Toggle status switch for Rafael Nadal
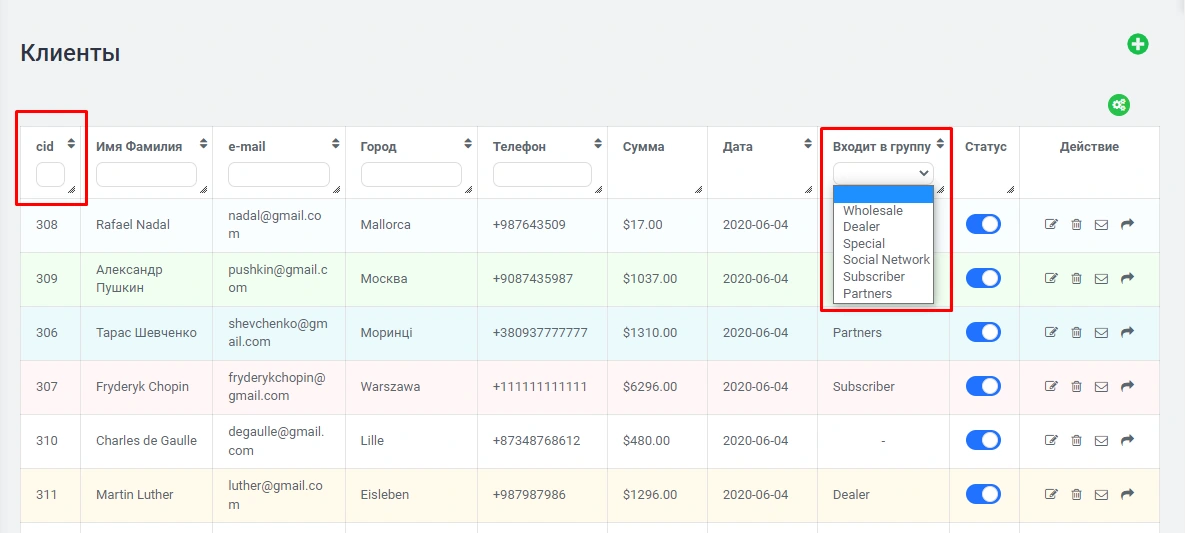Viewport: 1185px width, 533px height. [983, 225]
